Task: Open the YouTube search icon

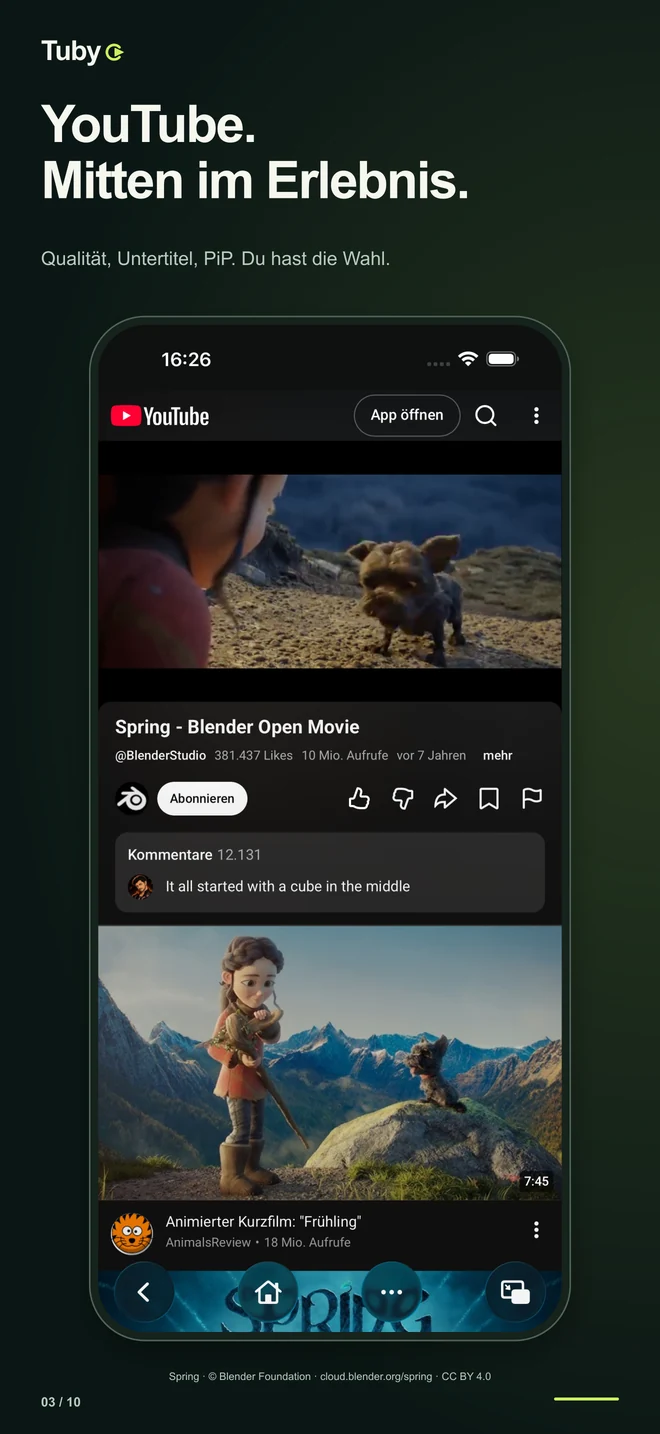Action: tap(486, 416)
